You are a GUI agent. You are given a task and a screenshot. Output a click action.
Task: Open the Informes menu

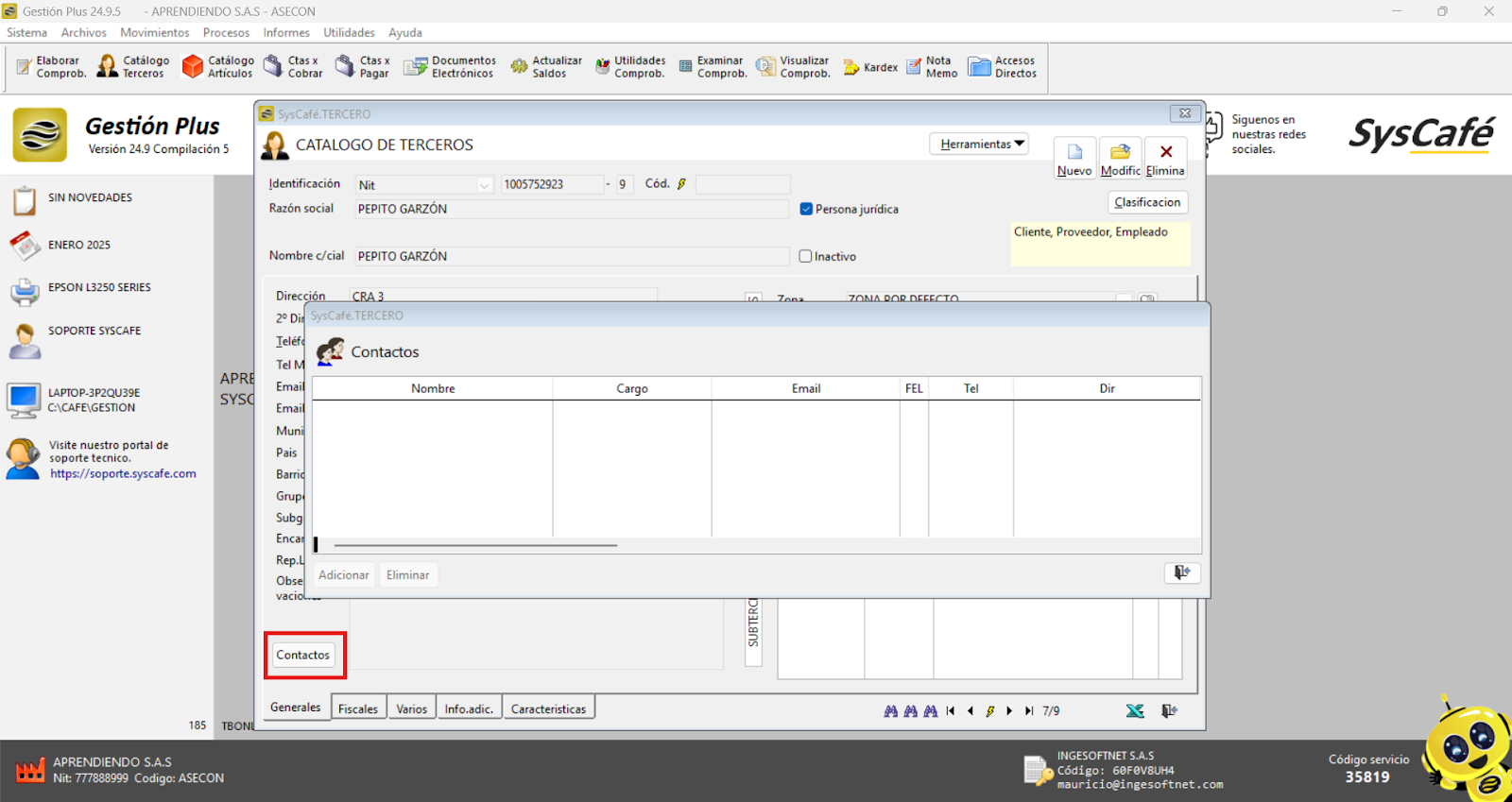coord(286,32)
